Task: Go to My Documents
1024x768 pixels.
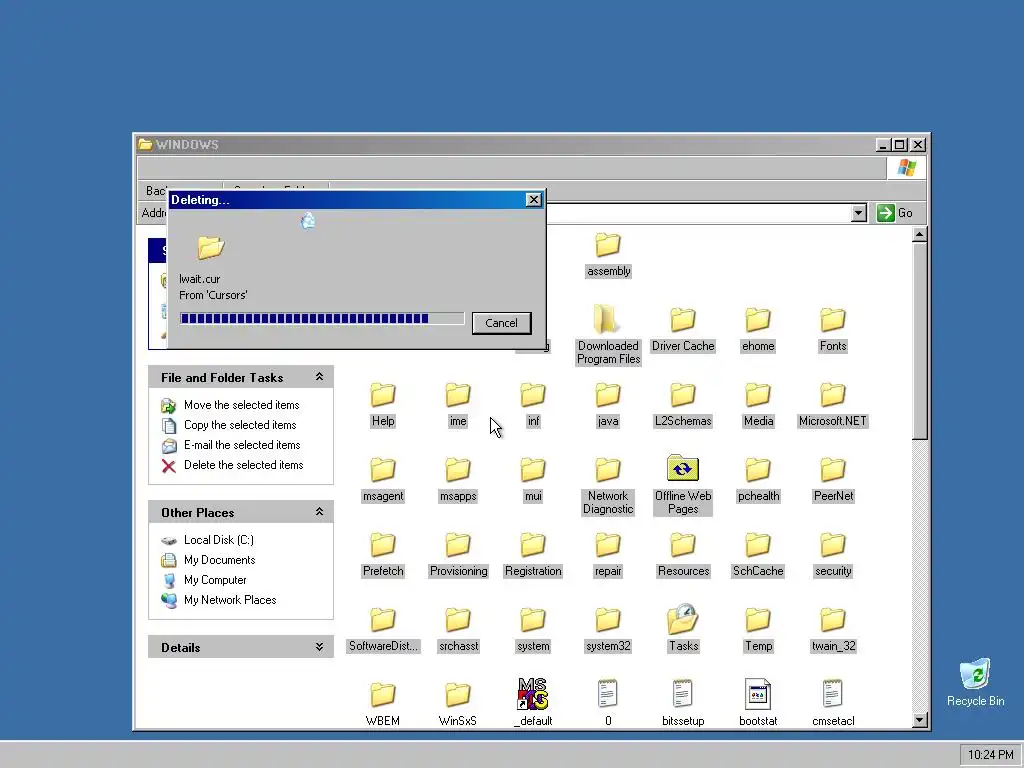Action: 219,560
